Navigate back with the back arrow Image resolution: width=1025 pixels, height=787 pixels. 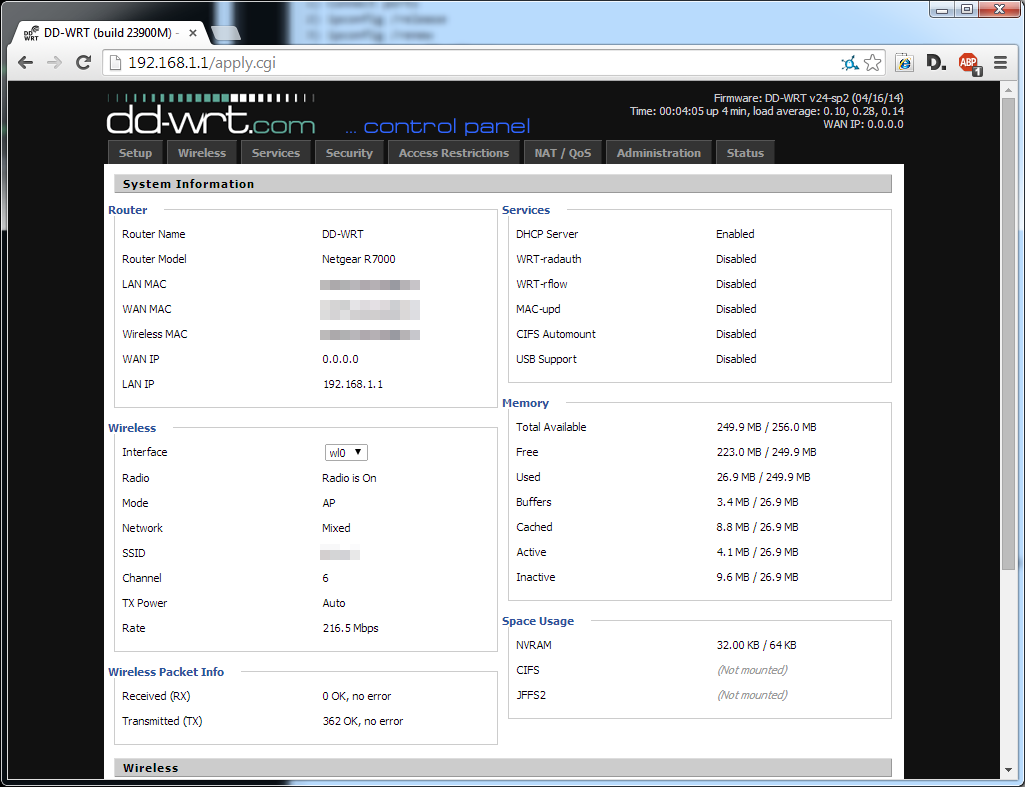[25, 62]
